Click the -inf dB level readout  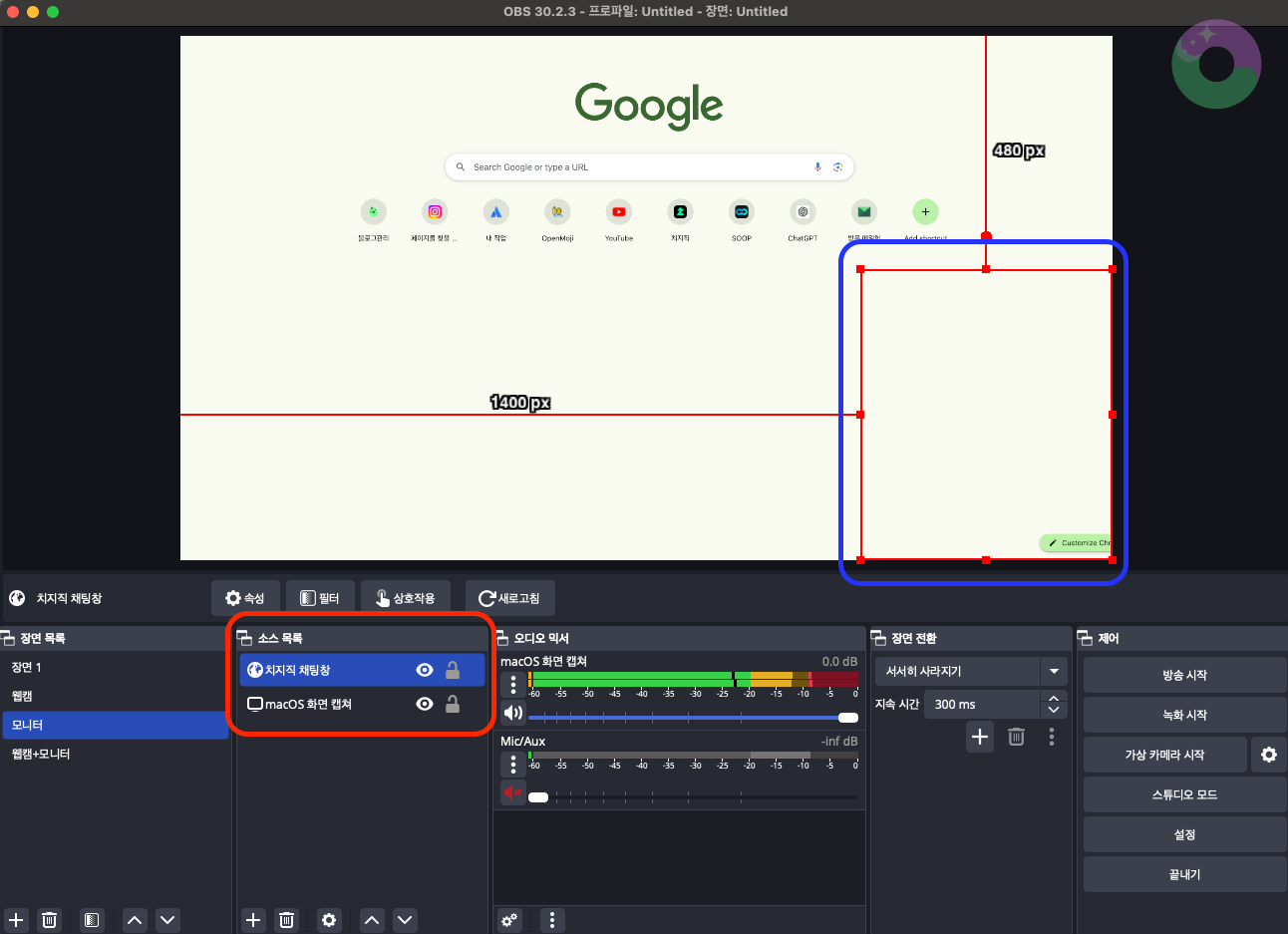[839, 742]
